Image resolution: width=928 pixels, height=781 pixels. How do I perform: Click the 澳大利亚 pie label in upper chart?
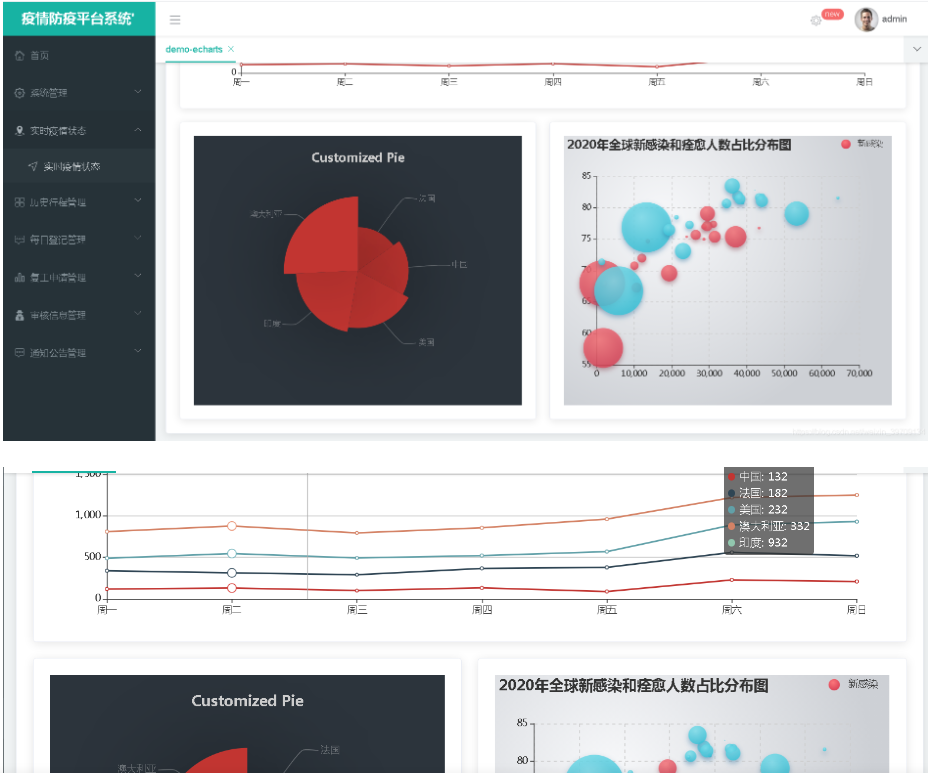click(x=266, y=214)
